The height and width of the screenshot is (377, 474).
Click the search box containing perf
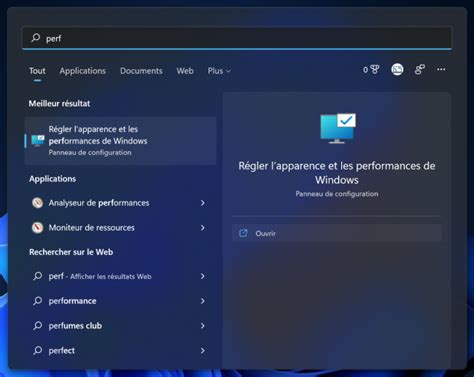[237, 38]
